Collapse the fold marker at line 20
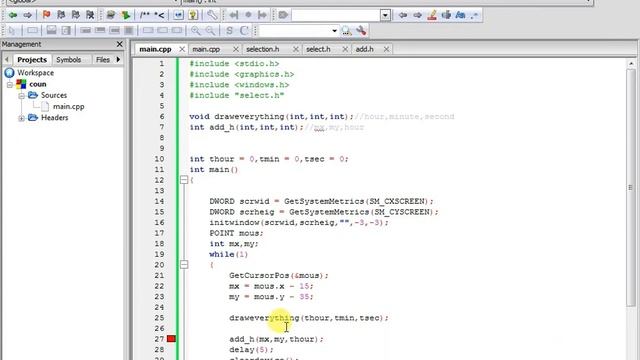 [x=184, y=264]
